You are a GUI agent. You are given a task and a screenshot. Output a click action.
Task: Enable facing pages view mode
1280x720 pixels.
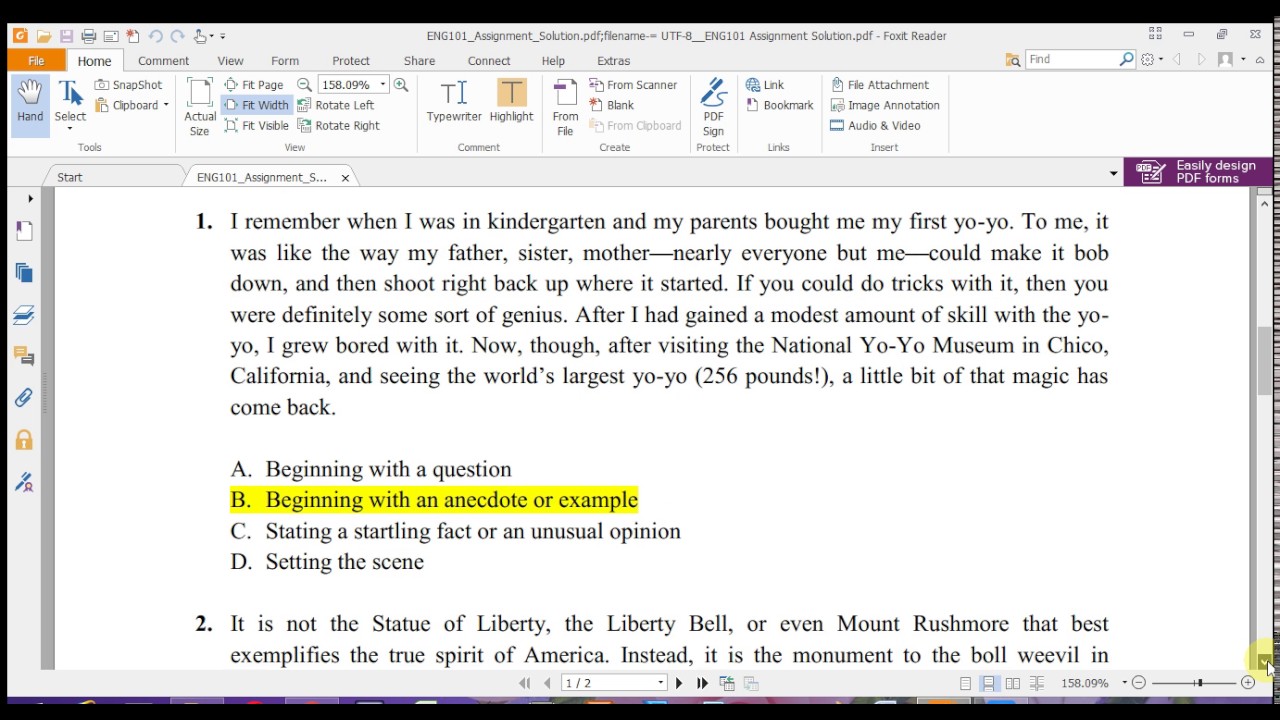[1013, 683]
